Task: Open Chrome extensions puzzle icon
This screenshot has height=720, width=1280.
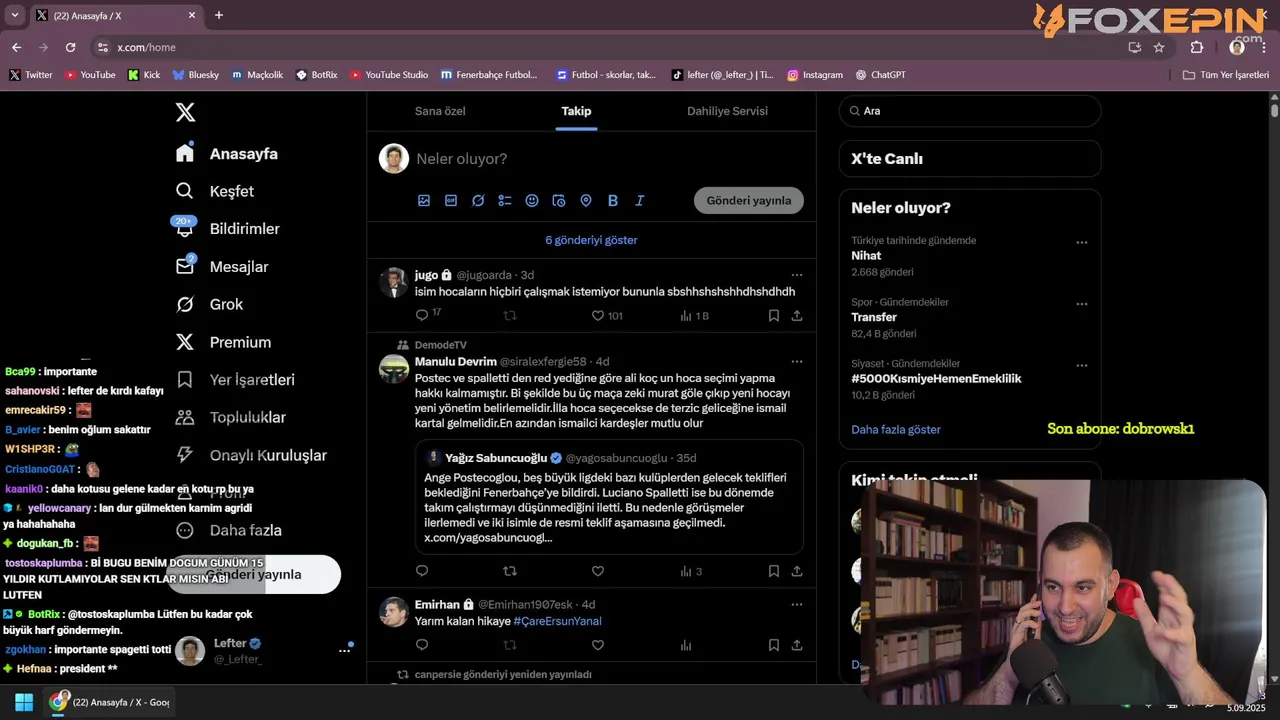Action: point(1197,47)
